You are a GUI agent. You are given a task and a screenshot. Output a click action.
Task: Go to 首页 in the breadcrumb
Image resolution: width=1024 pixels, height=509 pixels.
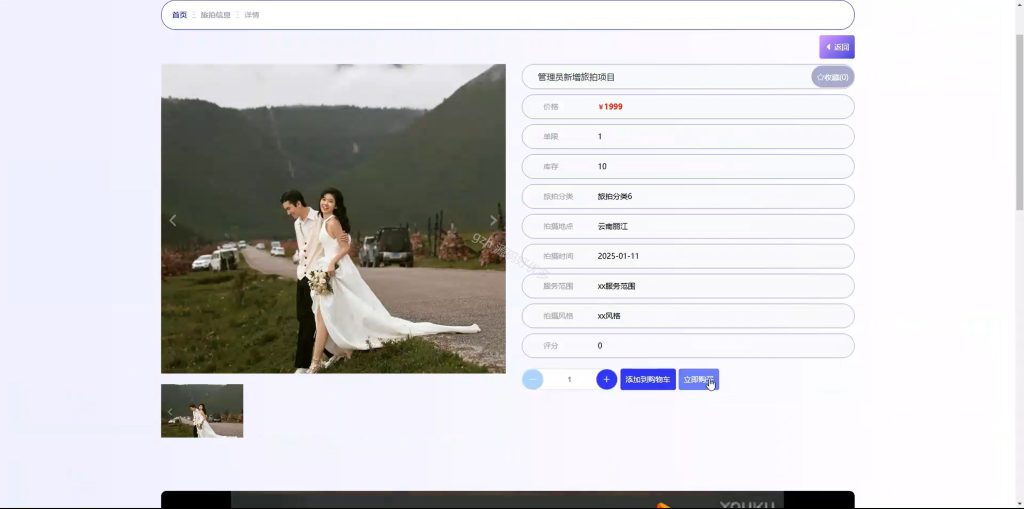tap(179, 14)
